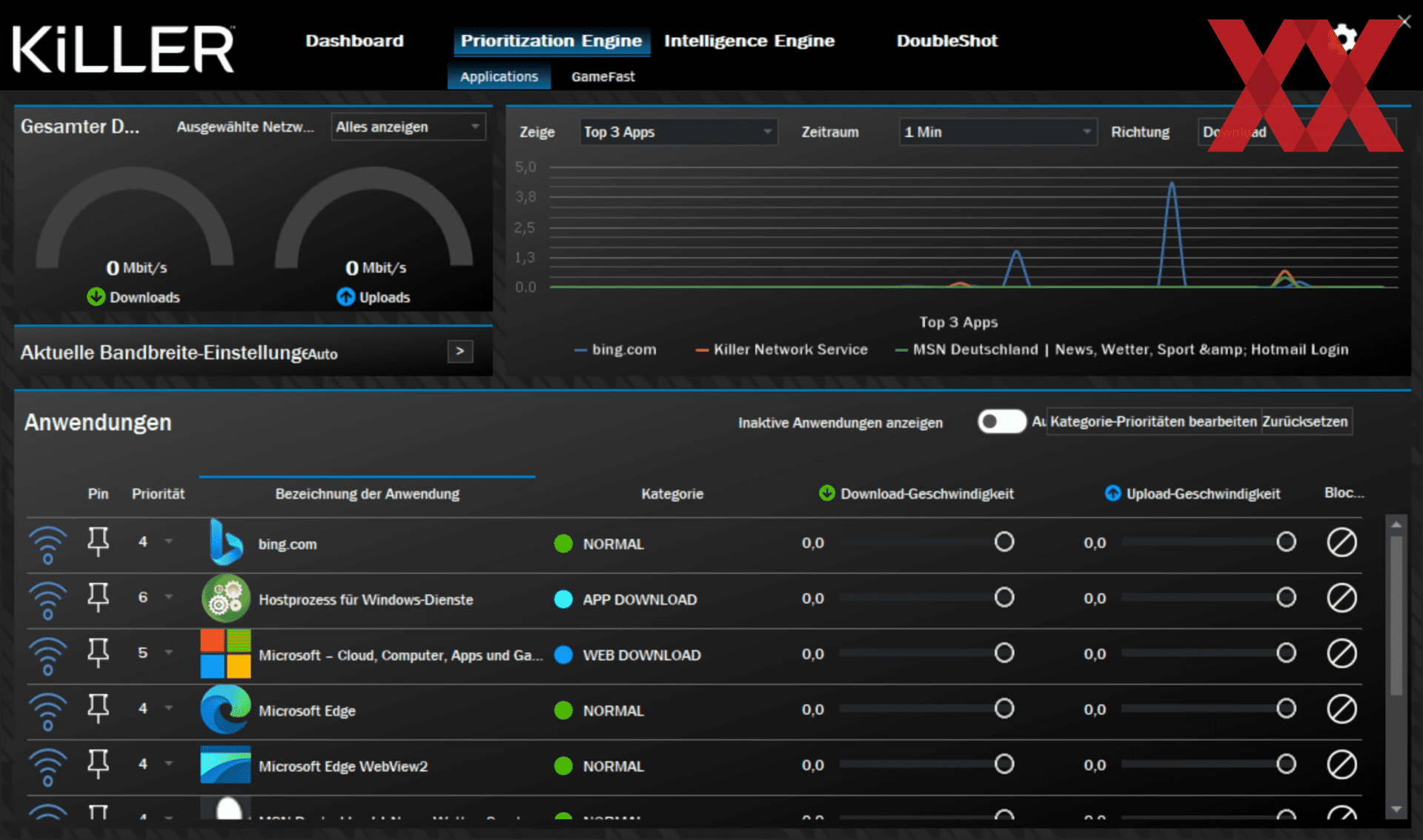Block the Microsoft Cloud, Computer, Apps entry
This screenshot has height=840, width=1423.
(x=1341, y=653)
